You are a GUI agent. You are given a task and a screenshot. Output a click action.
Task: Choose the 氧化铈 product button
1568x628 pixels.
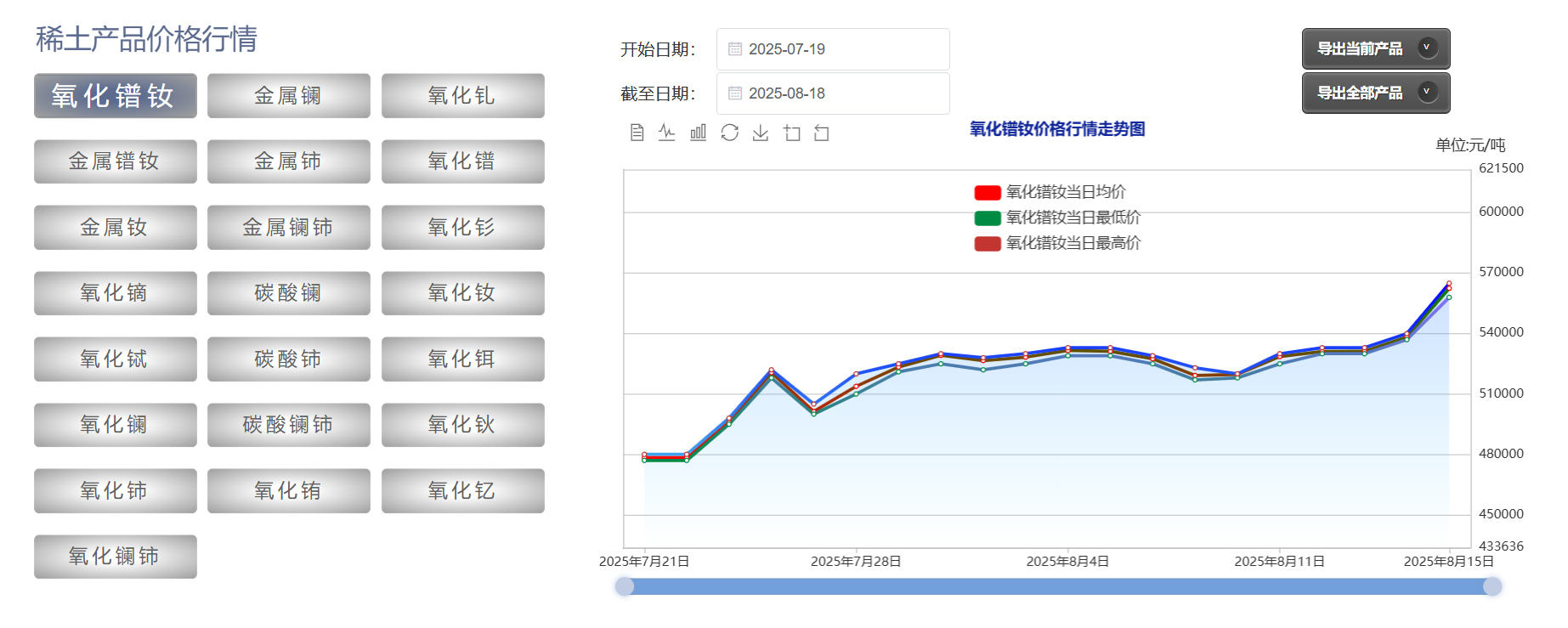[x=116, y=491]
